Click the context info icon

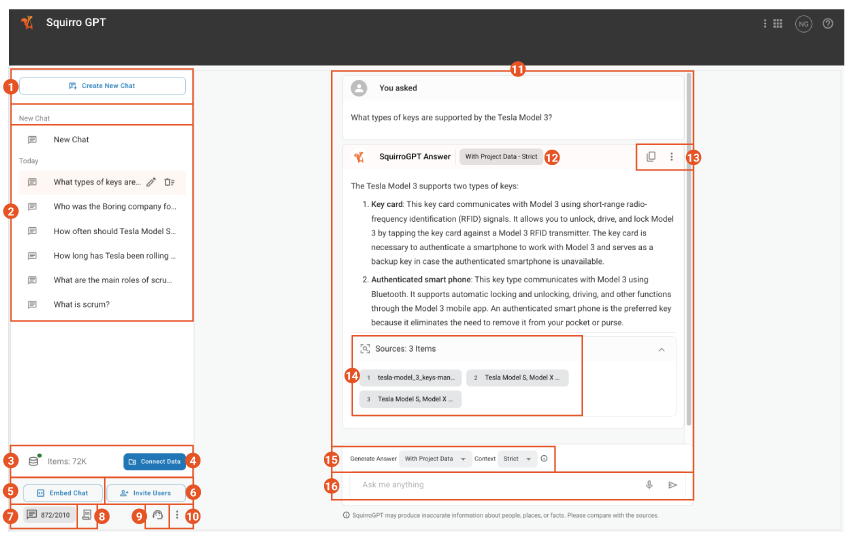tap(544, 459)
